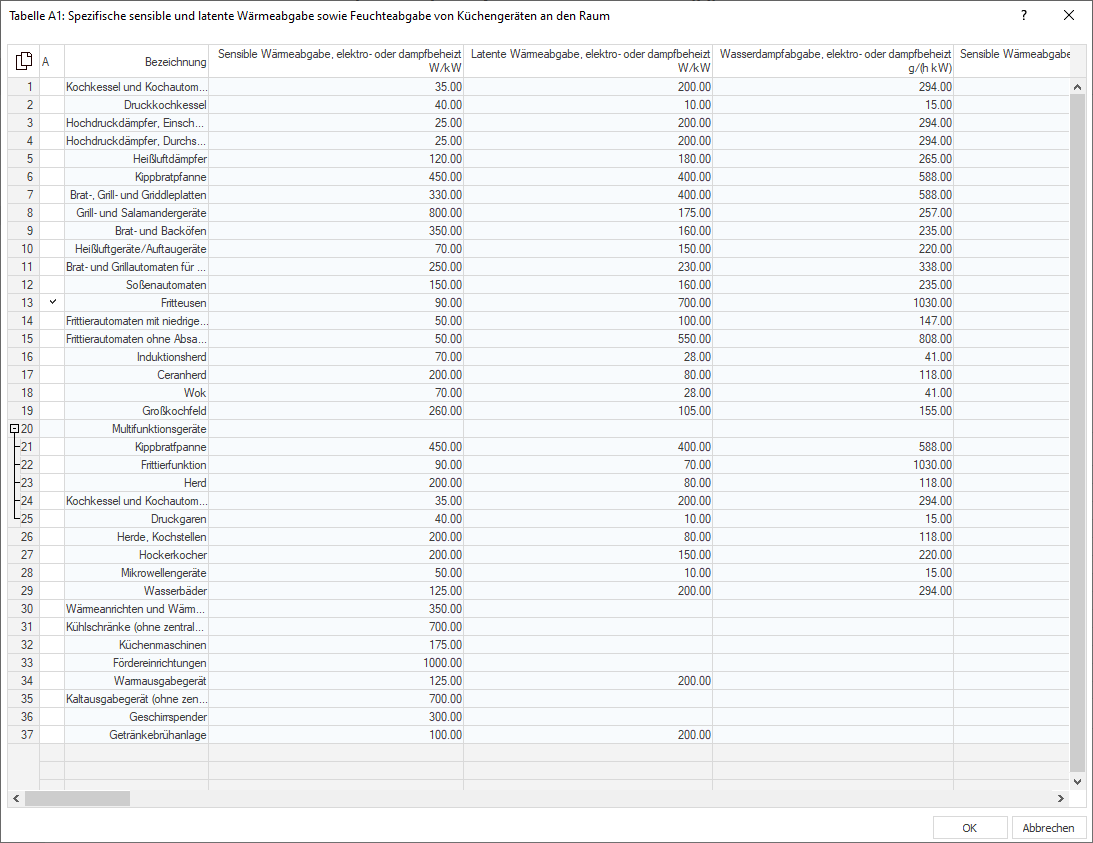
Task: Click the Bezeichnung column header
Action: (x=137, y=61)
